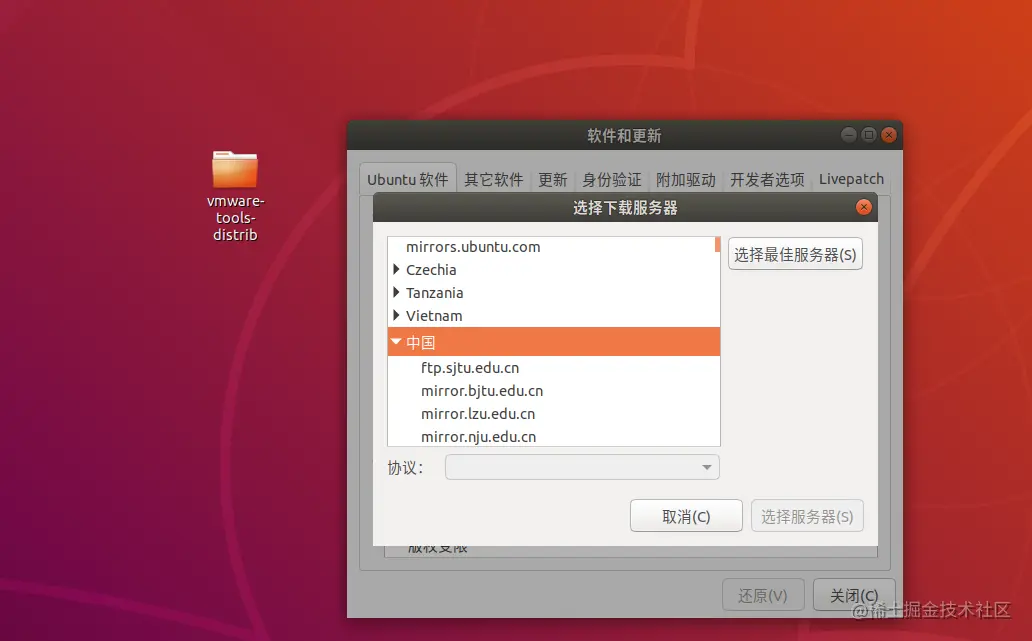1032x641 pixels.
Task: Select the Tanzania row label
Action: [x=434, y=293]
